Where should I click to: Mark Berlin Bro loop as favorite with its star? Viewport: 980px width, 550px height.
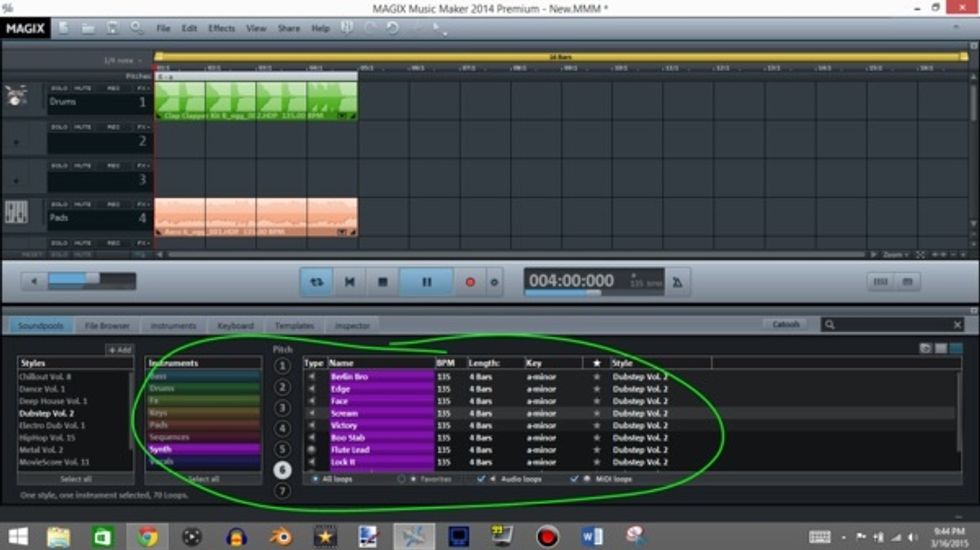(x=596, y=376)
